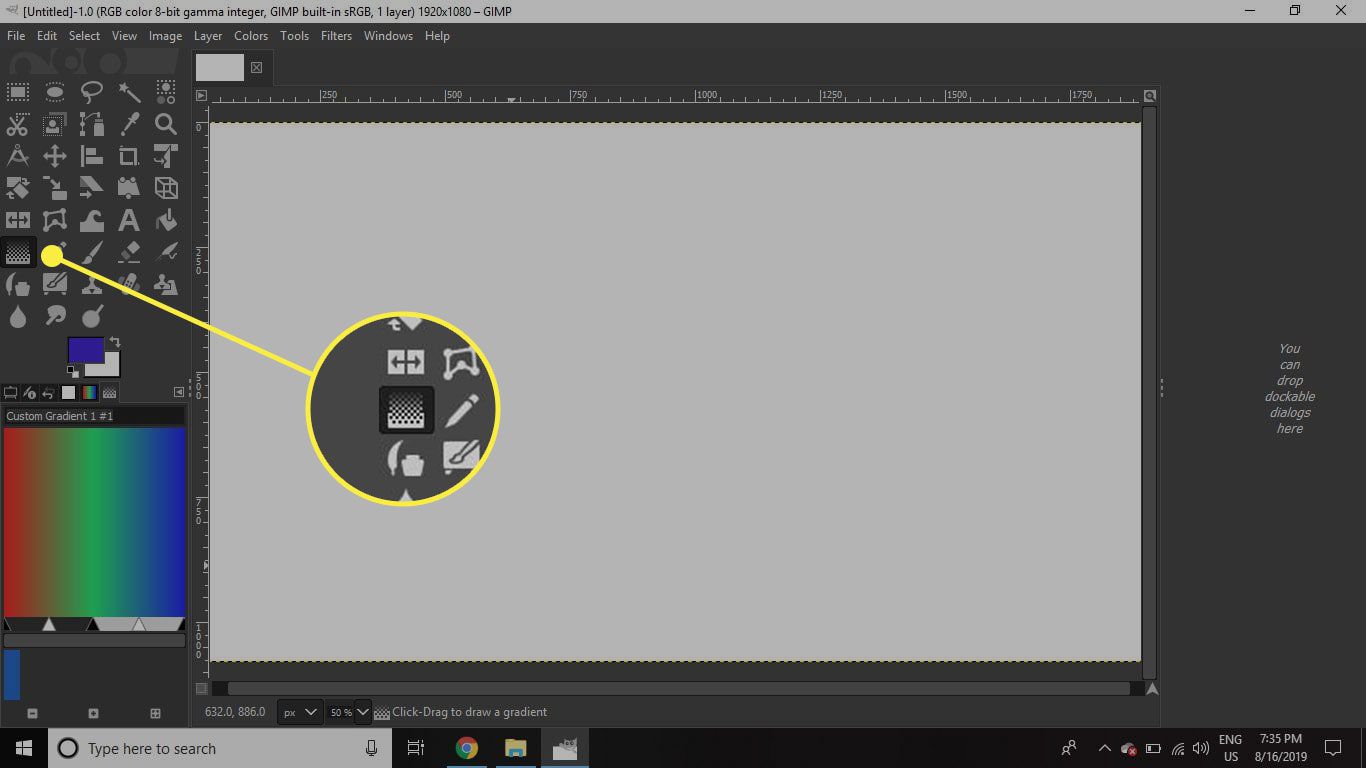Select the Smudge tool

[x=55, y=317]
